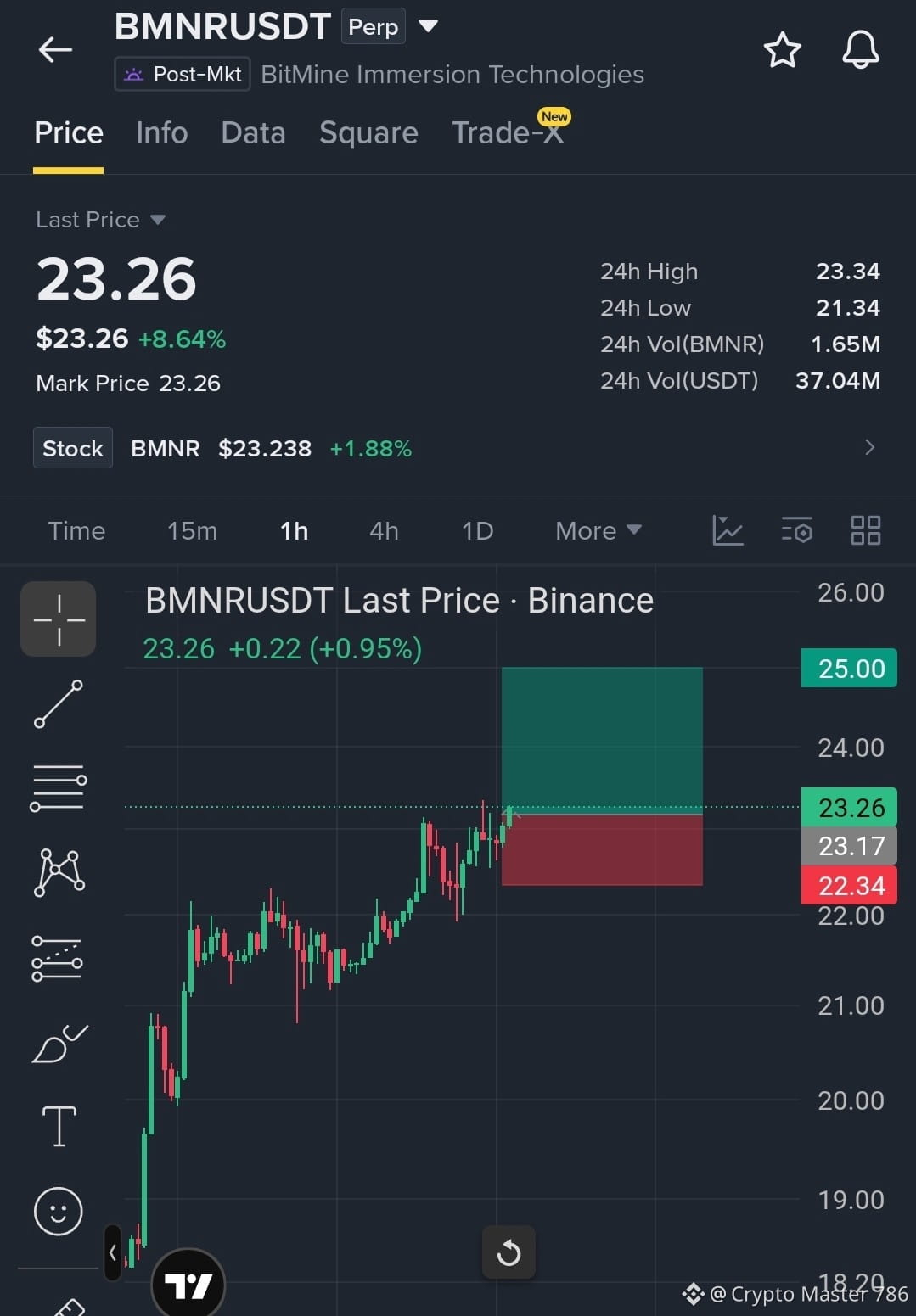916x1316 pixels.
Task: Go back using the arrow icon
Action: (56, 50)
